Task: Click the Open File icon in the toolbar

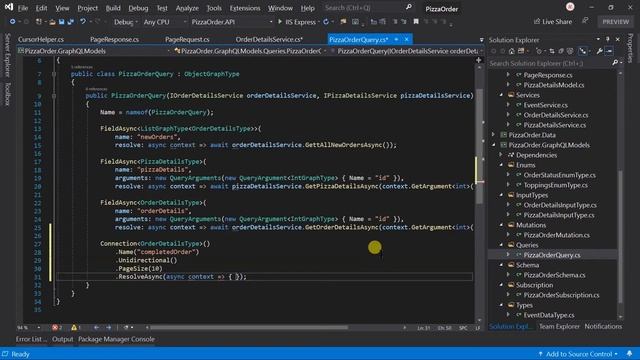Action: pyautogui.click(x=52, y=22)
